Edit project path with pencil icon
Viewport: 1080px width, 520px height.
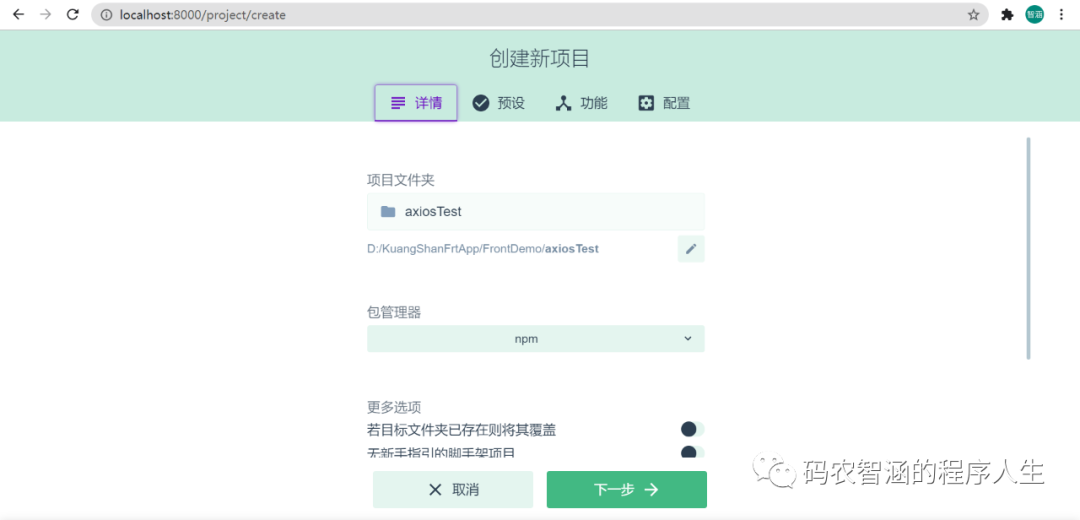click(691, 249)
